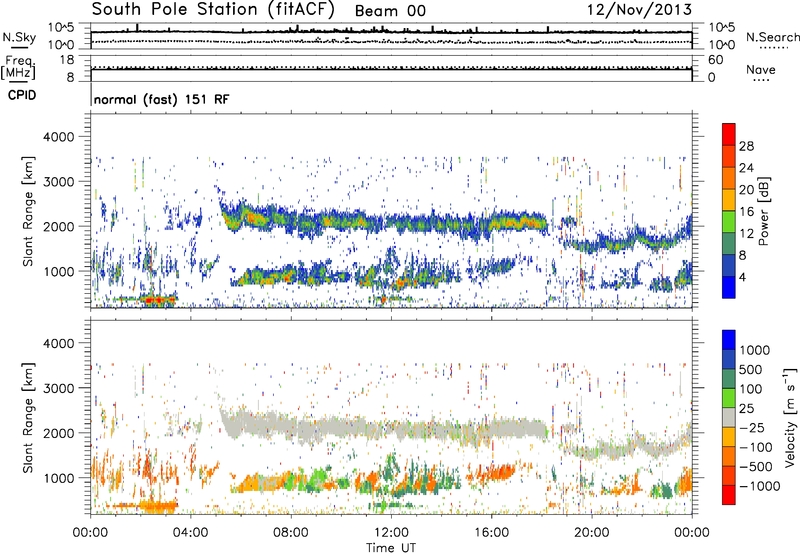
Task: Click the '16:00' time axis tick label
Action: pos(491,533)
